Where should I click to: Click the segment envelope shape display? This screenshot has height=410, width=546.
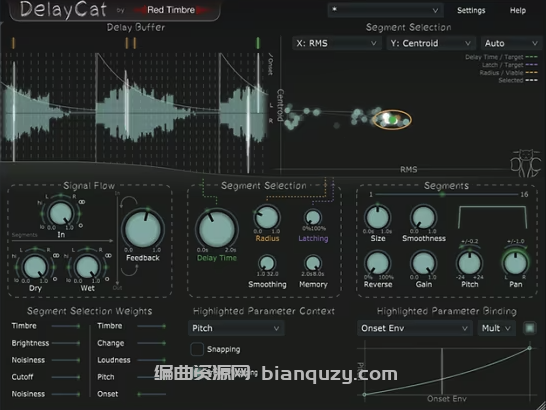pos(492,217)
